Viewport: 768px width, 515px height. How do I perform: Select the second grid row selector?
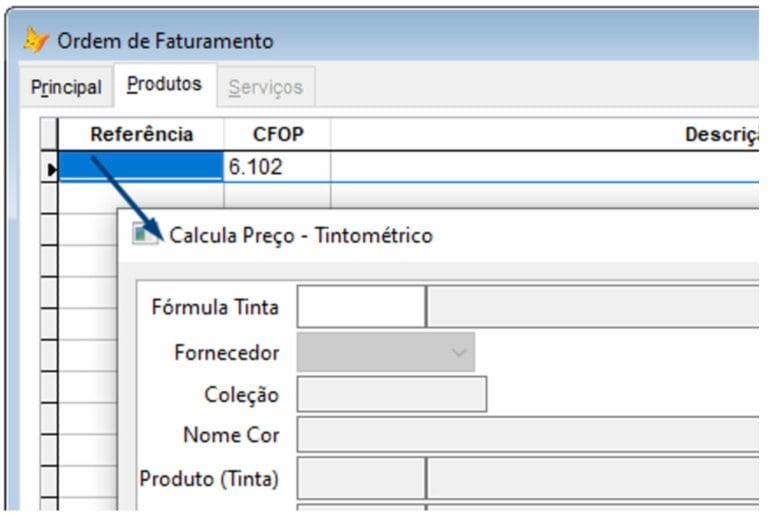[x=49, y=197]
